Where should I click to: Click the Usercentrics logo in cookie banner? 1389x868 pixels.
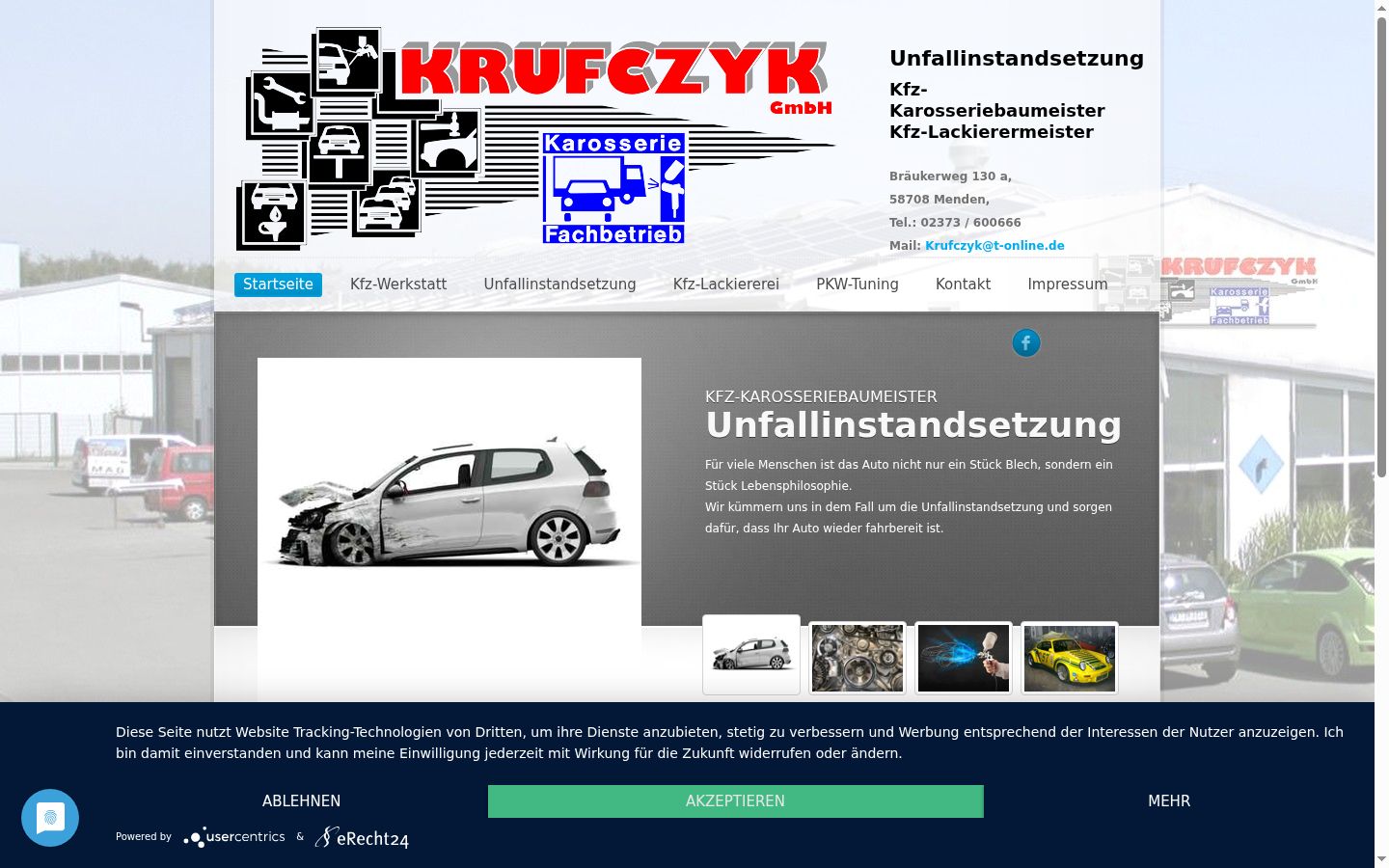tap(234, 837)
